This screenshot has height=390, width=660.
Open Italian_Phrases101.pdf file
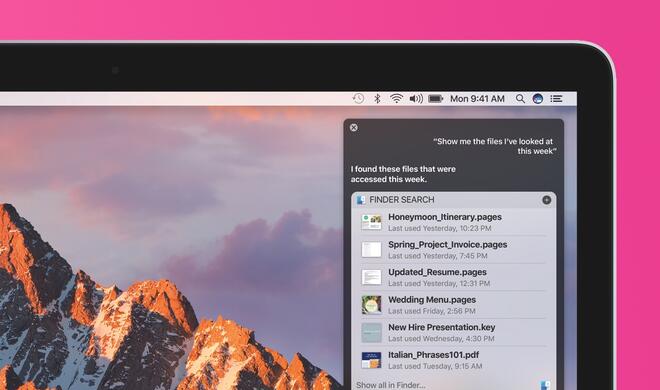(x=453, y=360)
